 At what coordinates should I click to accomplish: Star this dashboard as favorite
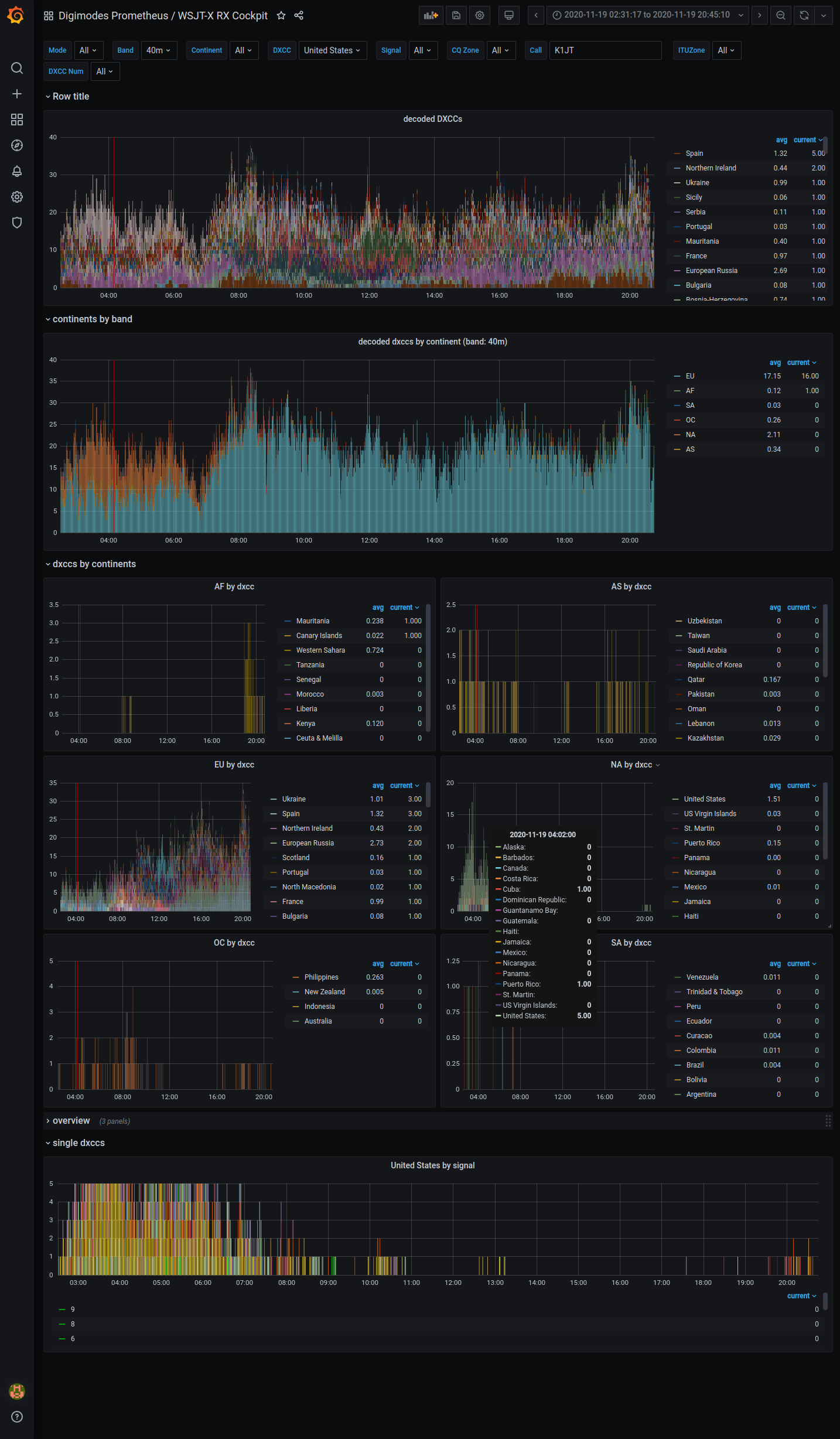tap(281, 15)
